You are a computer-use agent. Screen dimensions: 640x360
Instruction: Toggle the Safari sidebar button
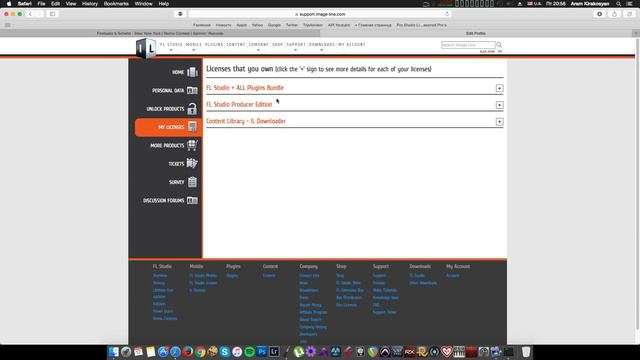pyautogui.click(x=52, y=14)
